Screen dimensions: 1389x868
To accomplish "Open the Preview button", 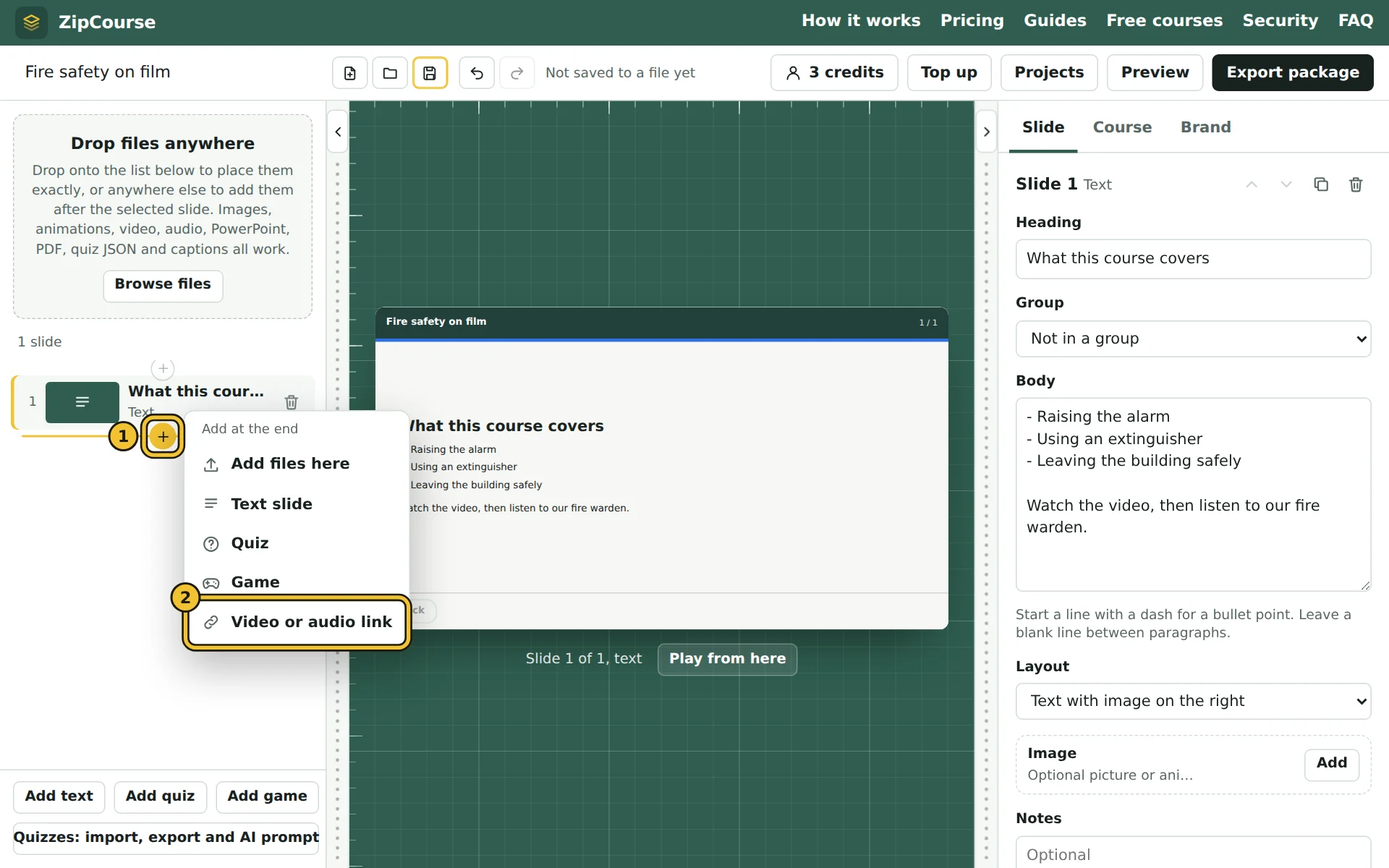I will [x=1155, y=73].
